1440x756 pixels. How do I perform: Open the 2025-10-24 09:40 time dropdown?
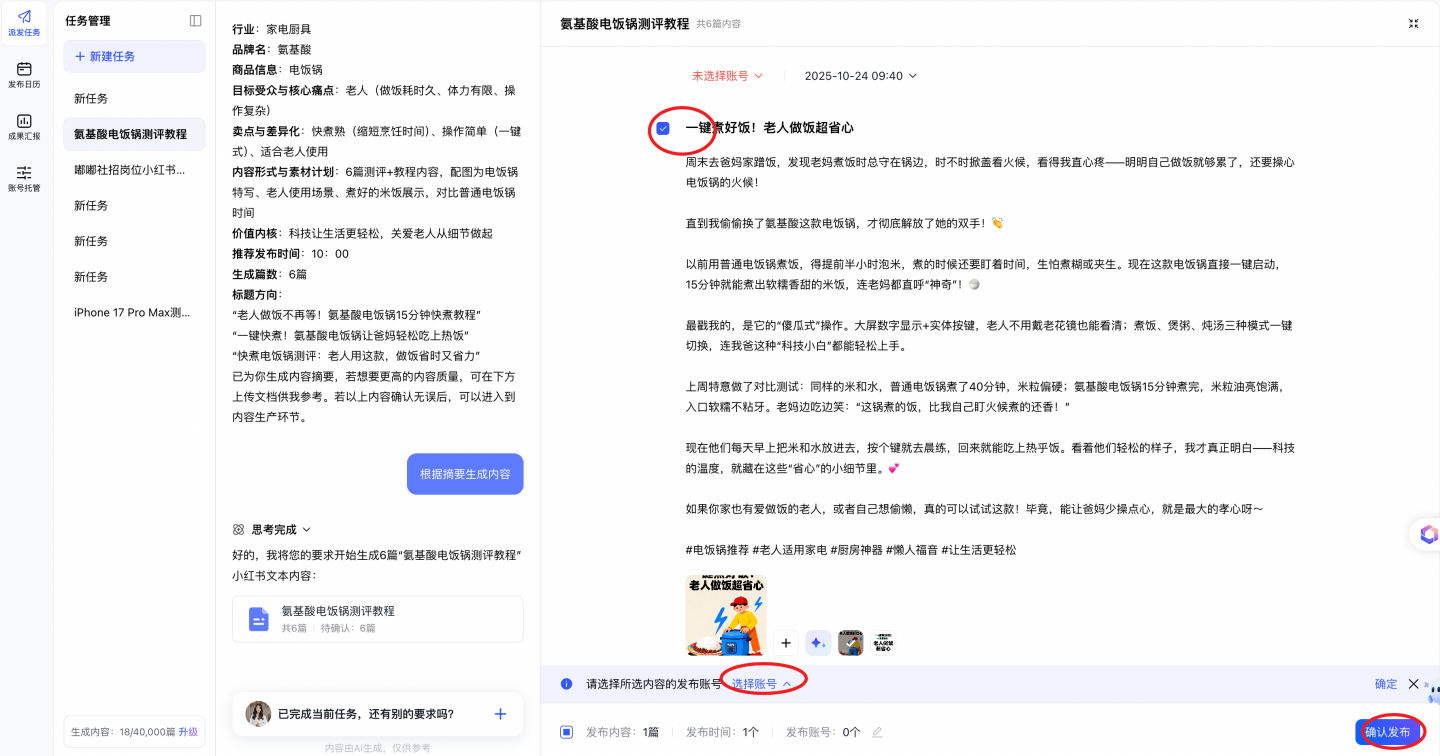coord(860,76)
